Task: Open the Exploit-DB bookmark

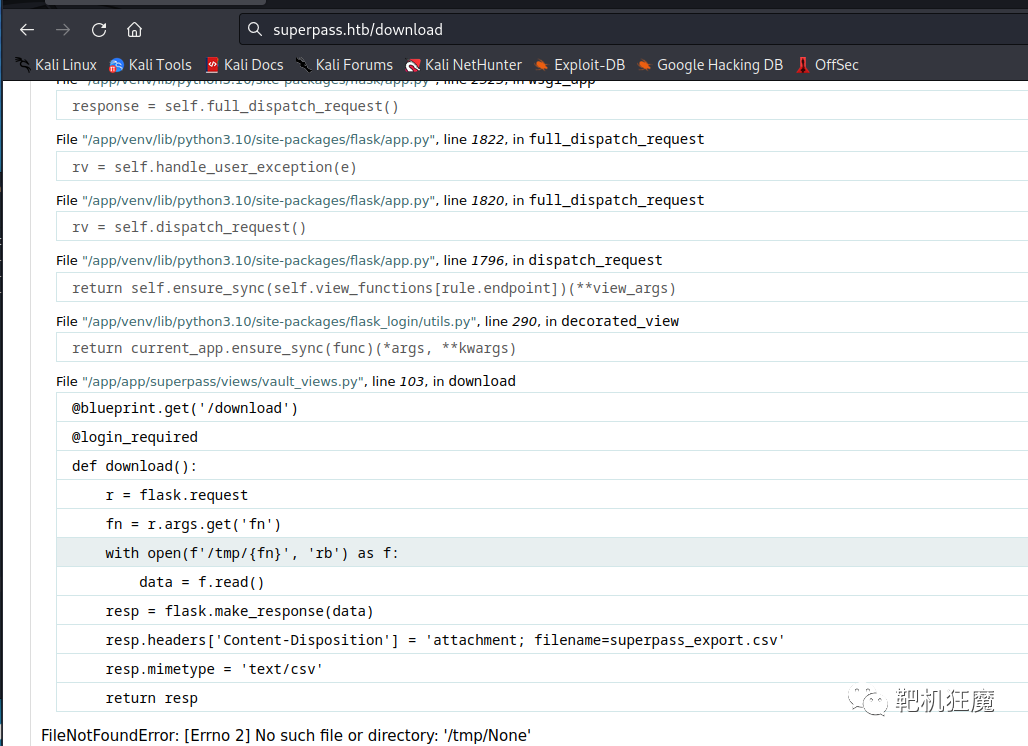Action: pos(580,65)
